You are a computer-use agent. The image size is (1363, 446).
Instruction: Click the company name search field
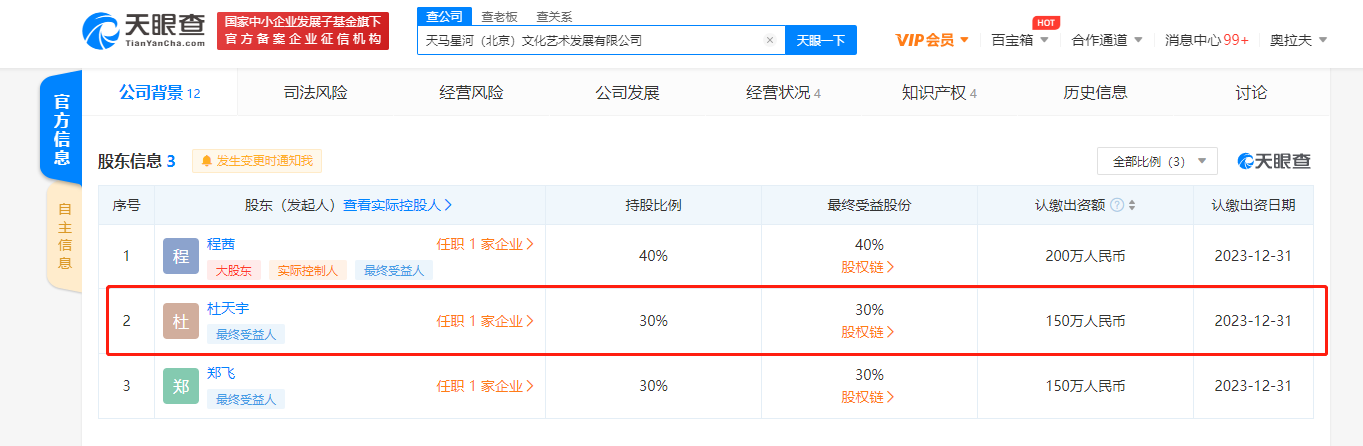(x=590, y=41)
